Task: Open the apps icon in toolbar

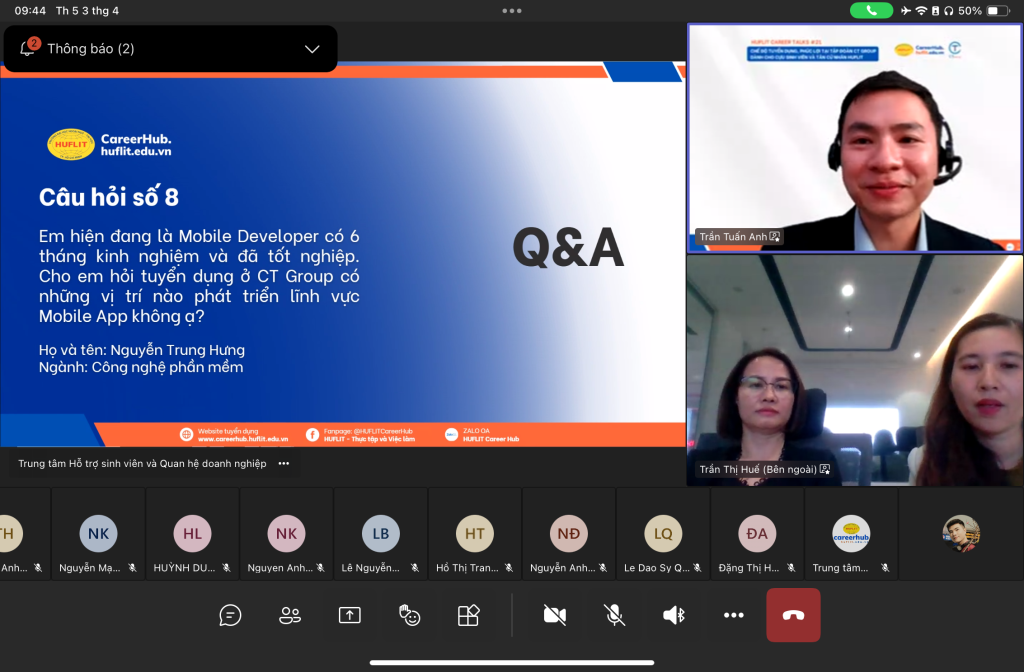Action: point(468,615)
